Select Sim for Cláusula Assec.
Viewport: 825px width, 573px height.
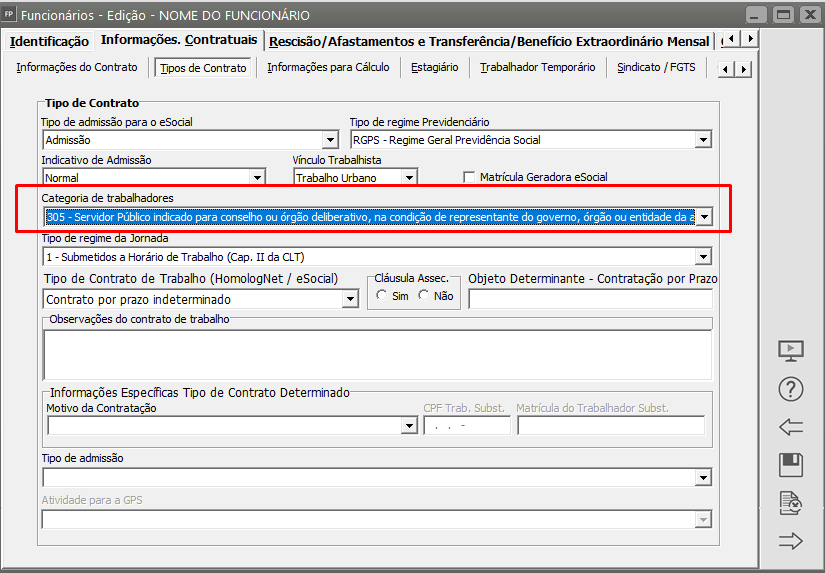(382, 296)
